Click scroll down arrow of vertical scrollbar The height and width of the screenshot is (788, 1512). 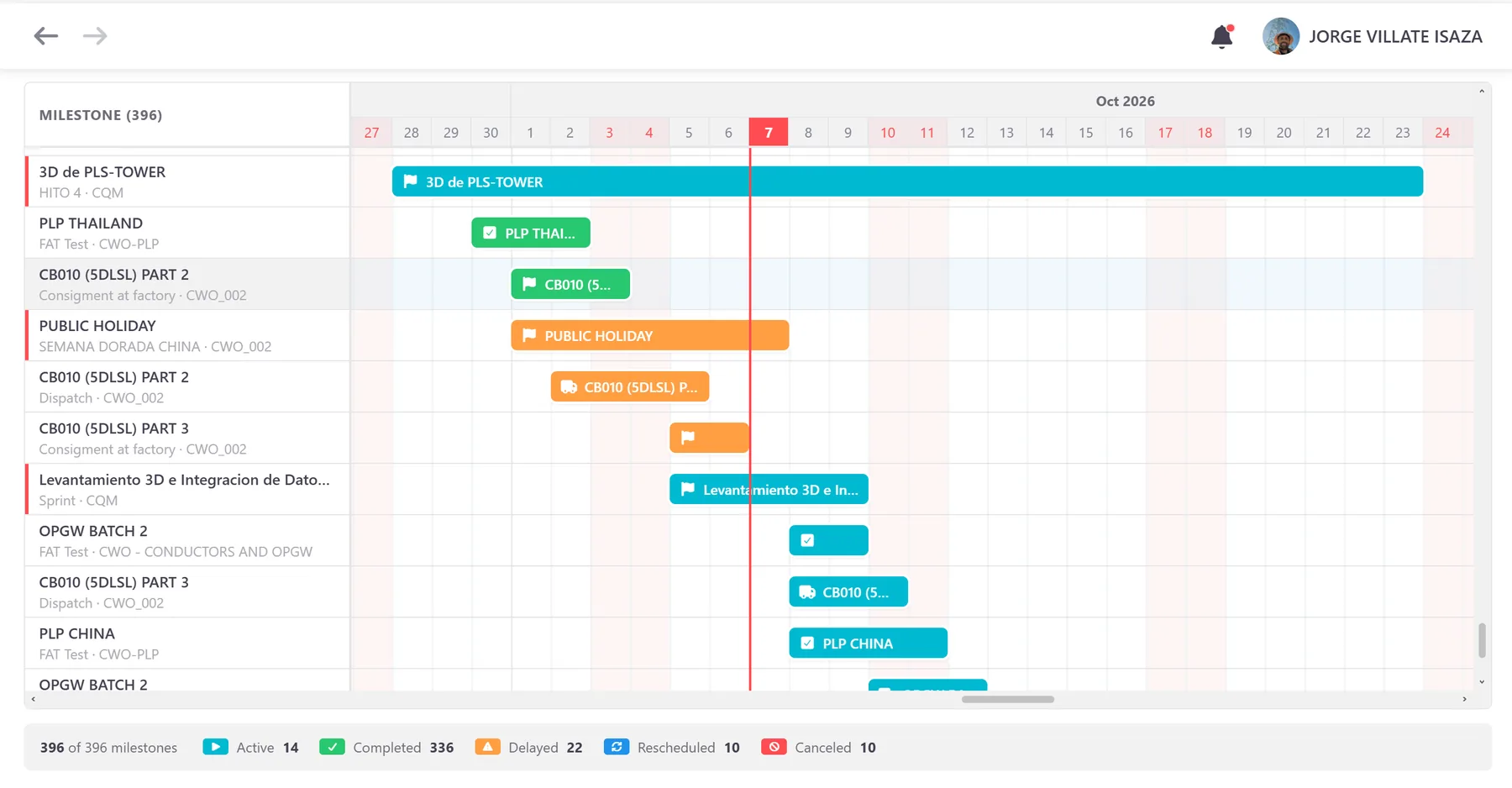click(x=1482, y=682)
